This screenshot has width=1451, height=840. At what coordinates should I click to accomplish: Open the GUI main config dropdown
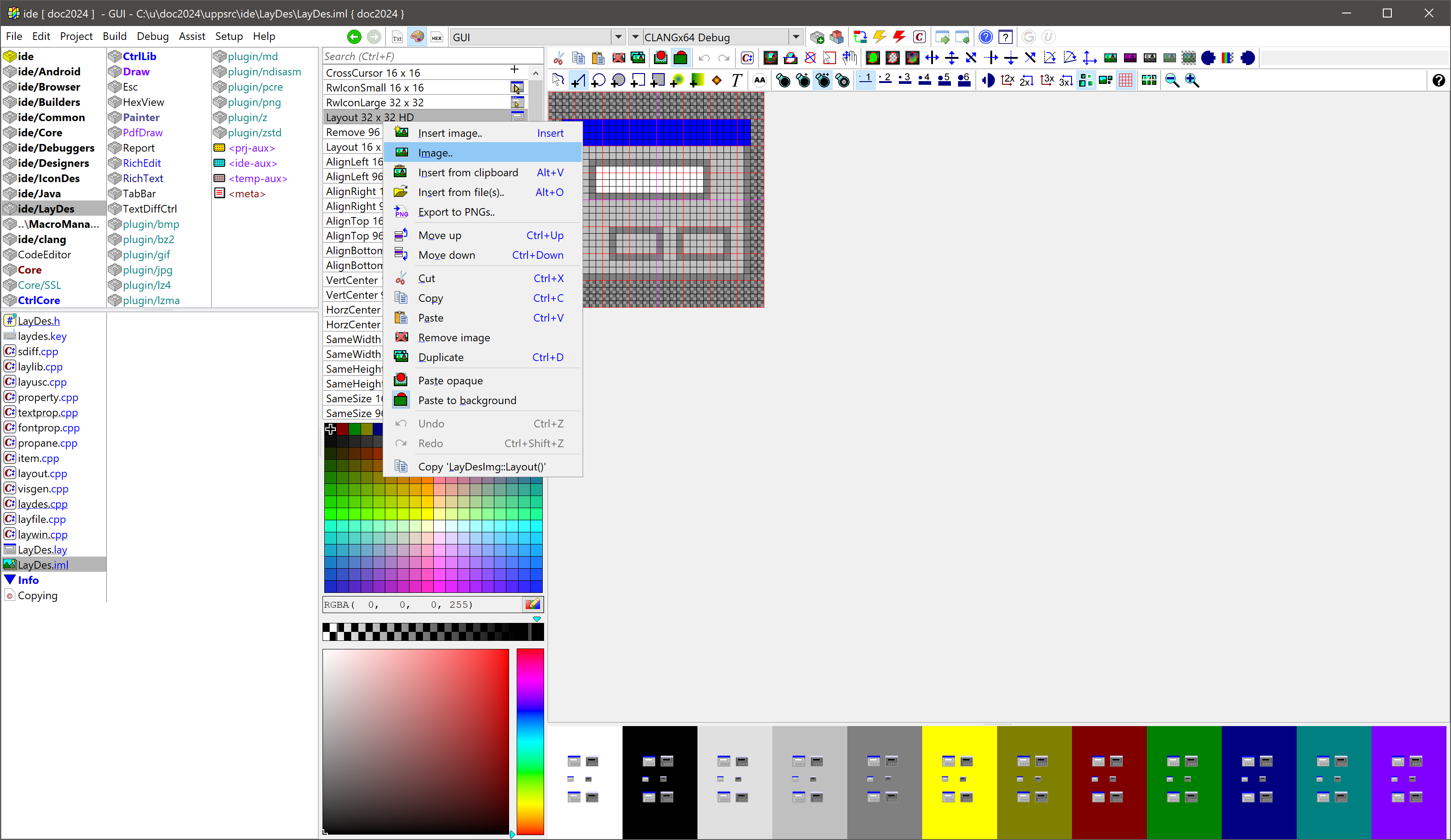pyautogui.click(x=618, y=37)
